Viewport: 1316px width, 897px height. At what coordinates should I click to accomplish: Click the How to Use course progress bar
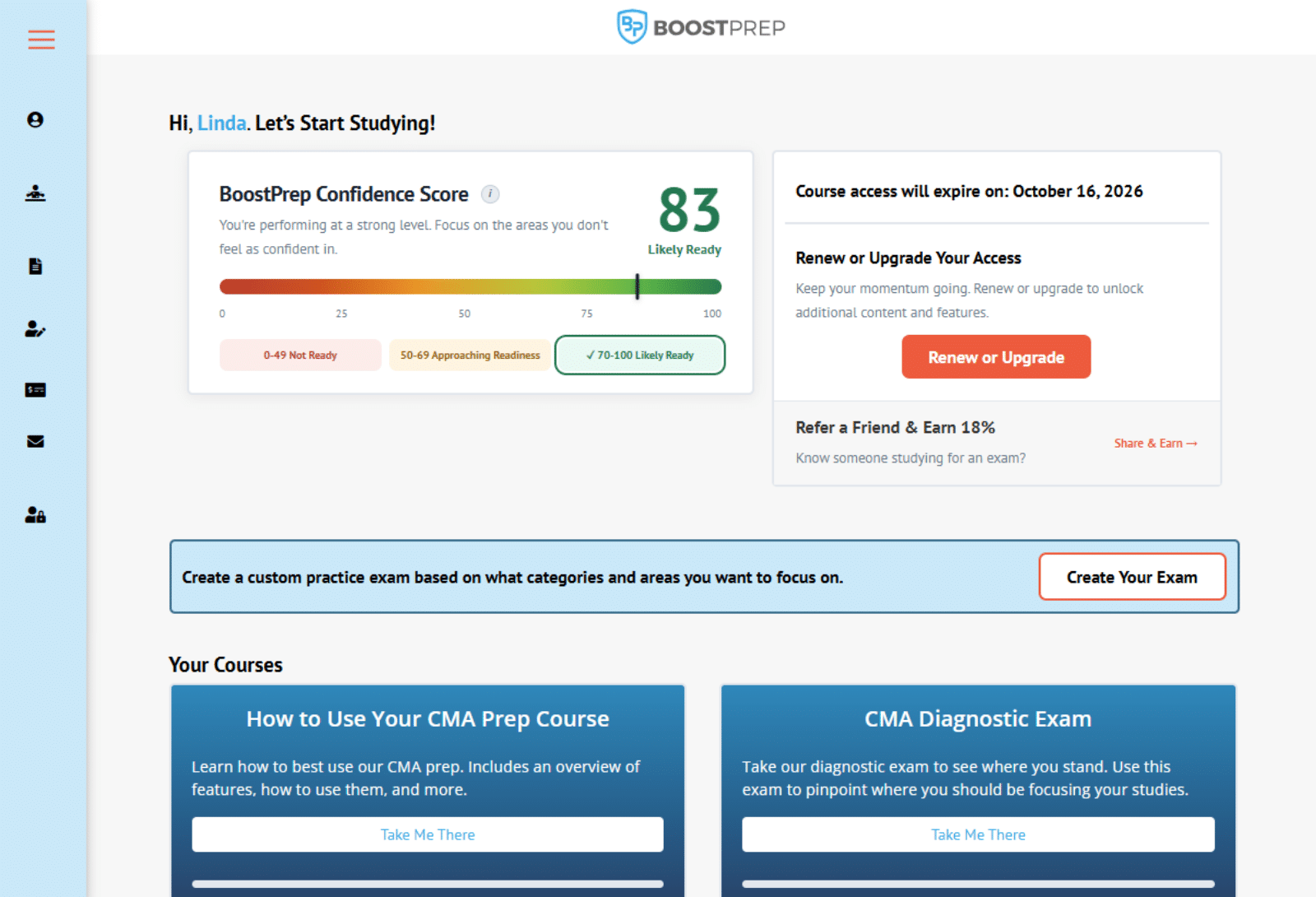[x=428, y=884]
